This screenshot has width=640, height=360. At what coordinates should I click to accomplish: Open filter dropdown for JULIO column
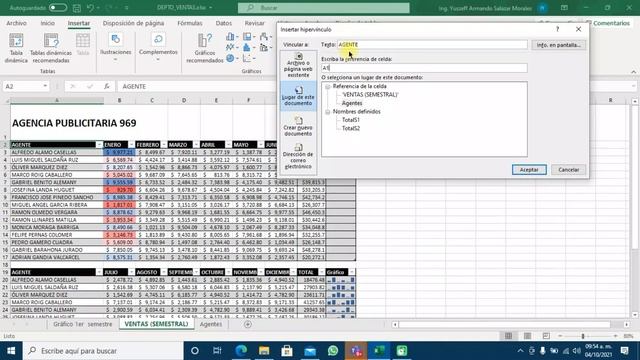131,272
